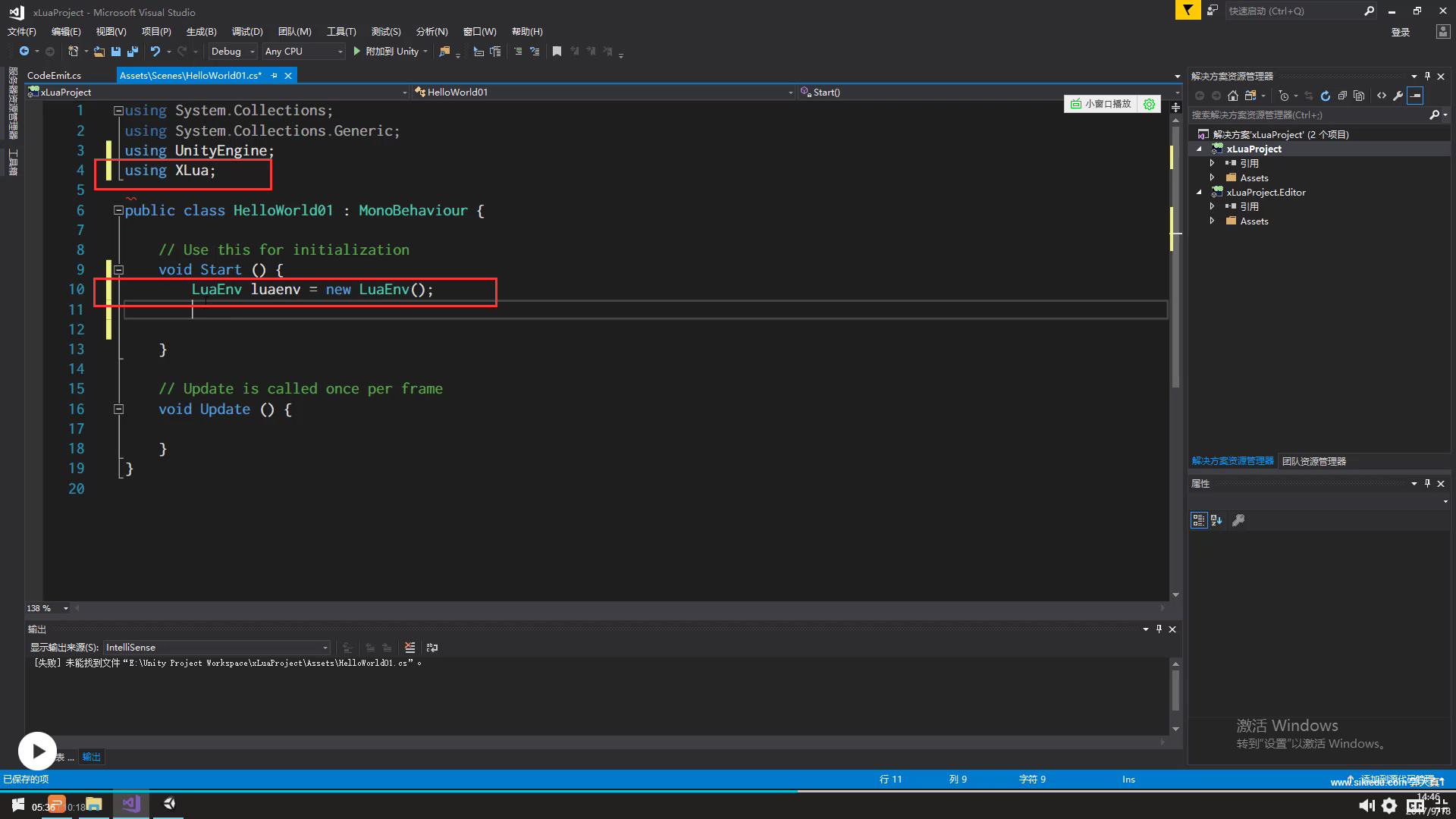Collapse the Start method code fold

tap(118, 270)
